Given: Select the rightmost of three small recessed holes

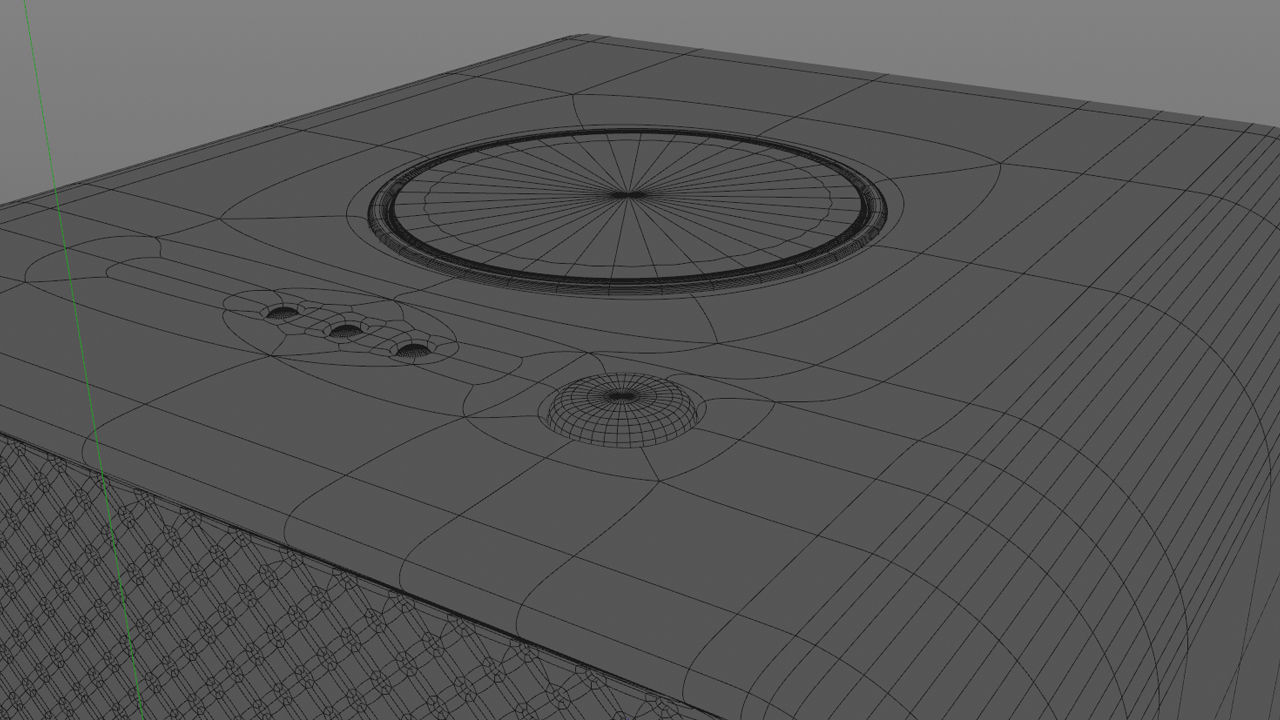Looking at the screenshot, I should coord(411,349).
